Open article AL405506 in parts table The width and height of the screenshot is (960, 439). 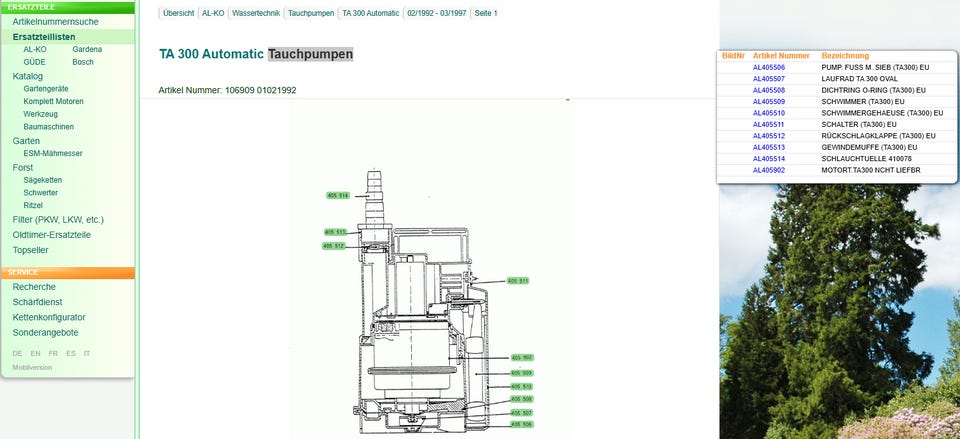tap(768, 67)
